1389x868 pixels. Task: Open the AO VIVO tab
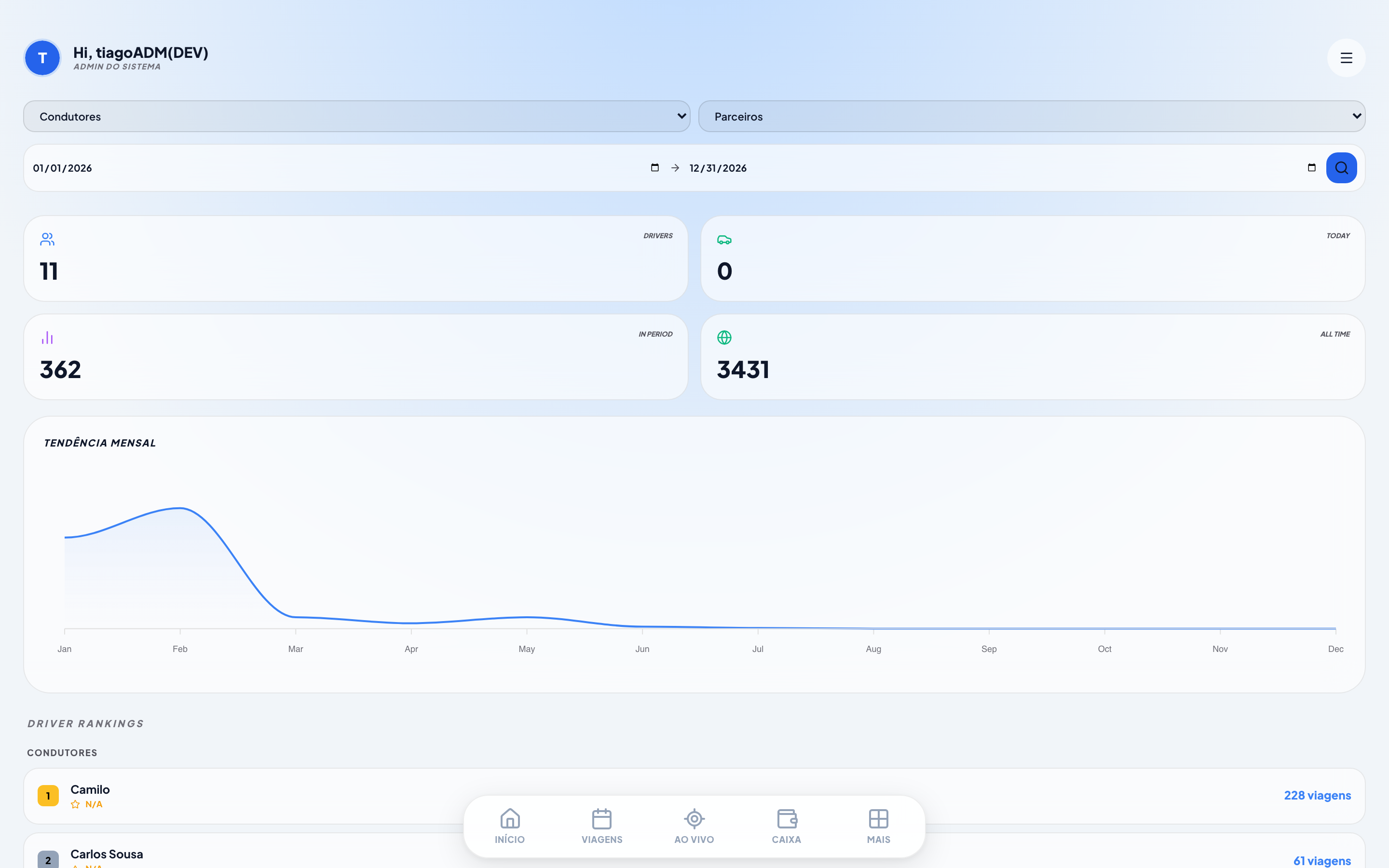click(x=694, y=827)
